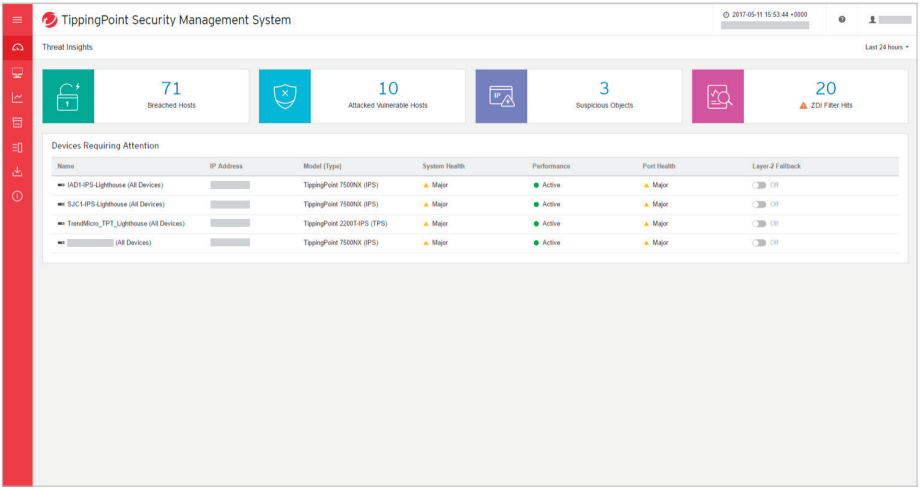Click the TippingPoint Security Management System title
This screenshot has width=922, height=490.
[176, 20]
